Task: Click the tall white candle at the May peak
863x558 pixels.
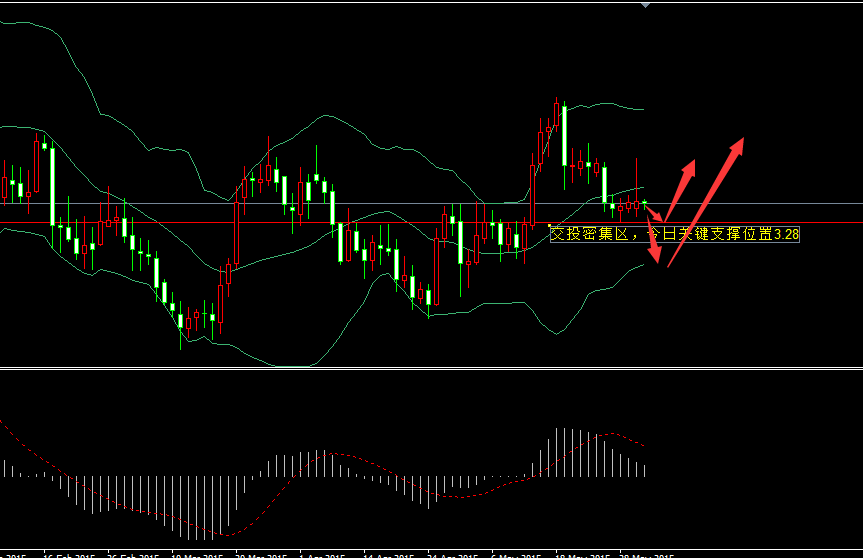Action: 564,135
